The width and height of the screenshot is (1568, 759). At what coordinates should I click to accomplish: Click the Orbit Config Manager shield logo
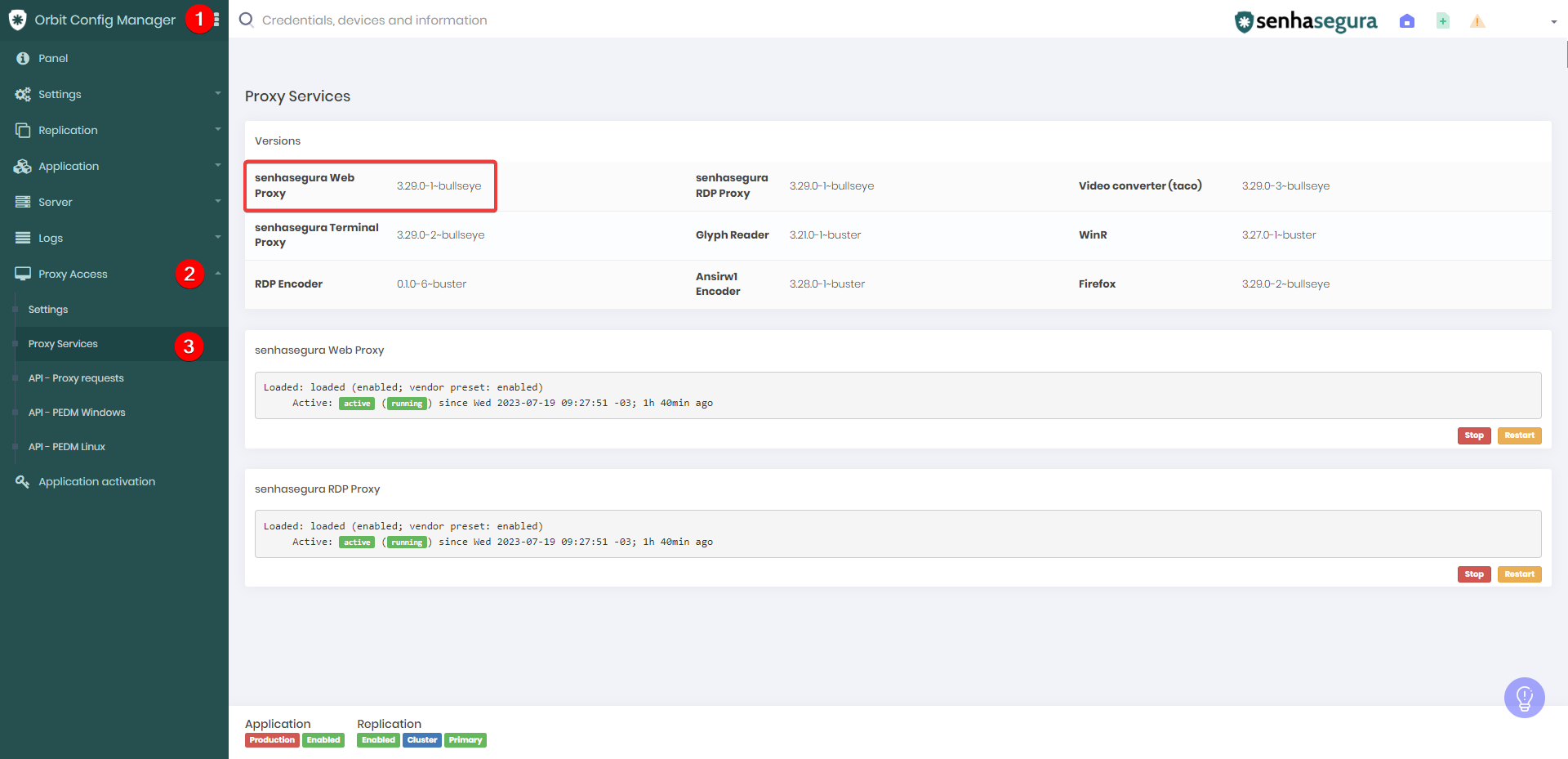[x=17, y=20]
